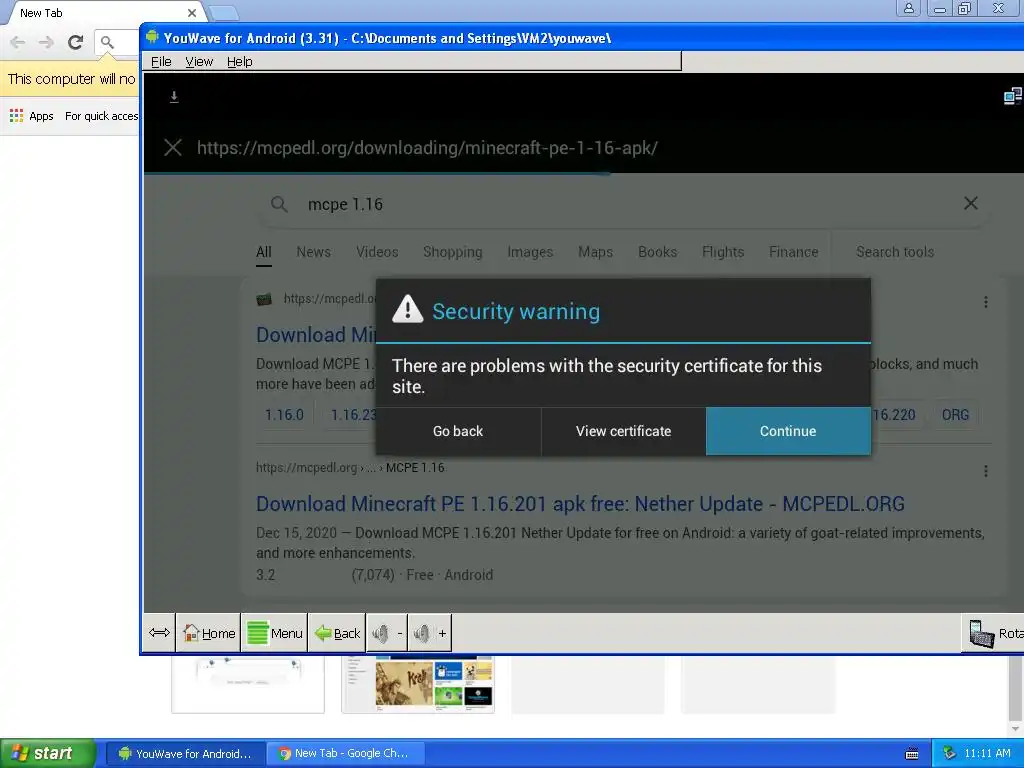
Task: Select the All search tab
Action: pos(264,252)
